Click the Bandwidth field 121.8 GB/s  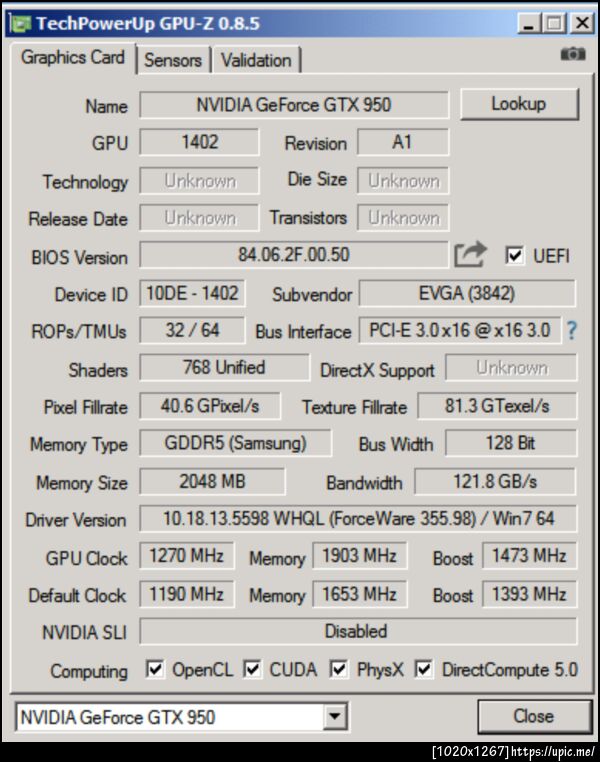click(x=495, y=482)
